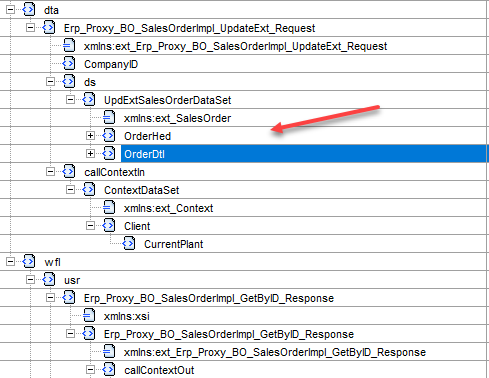Screen dimensions: 489x378
Task: Select the OrderHed tree row
Action: (244, 136)
